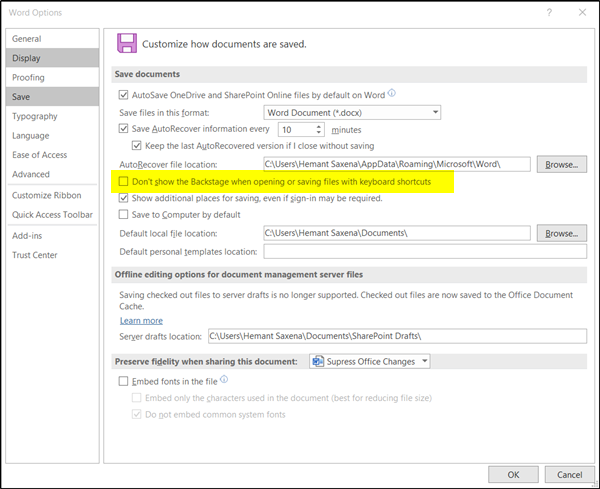Go to Customize Ribbon settings

[46, 195]
